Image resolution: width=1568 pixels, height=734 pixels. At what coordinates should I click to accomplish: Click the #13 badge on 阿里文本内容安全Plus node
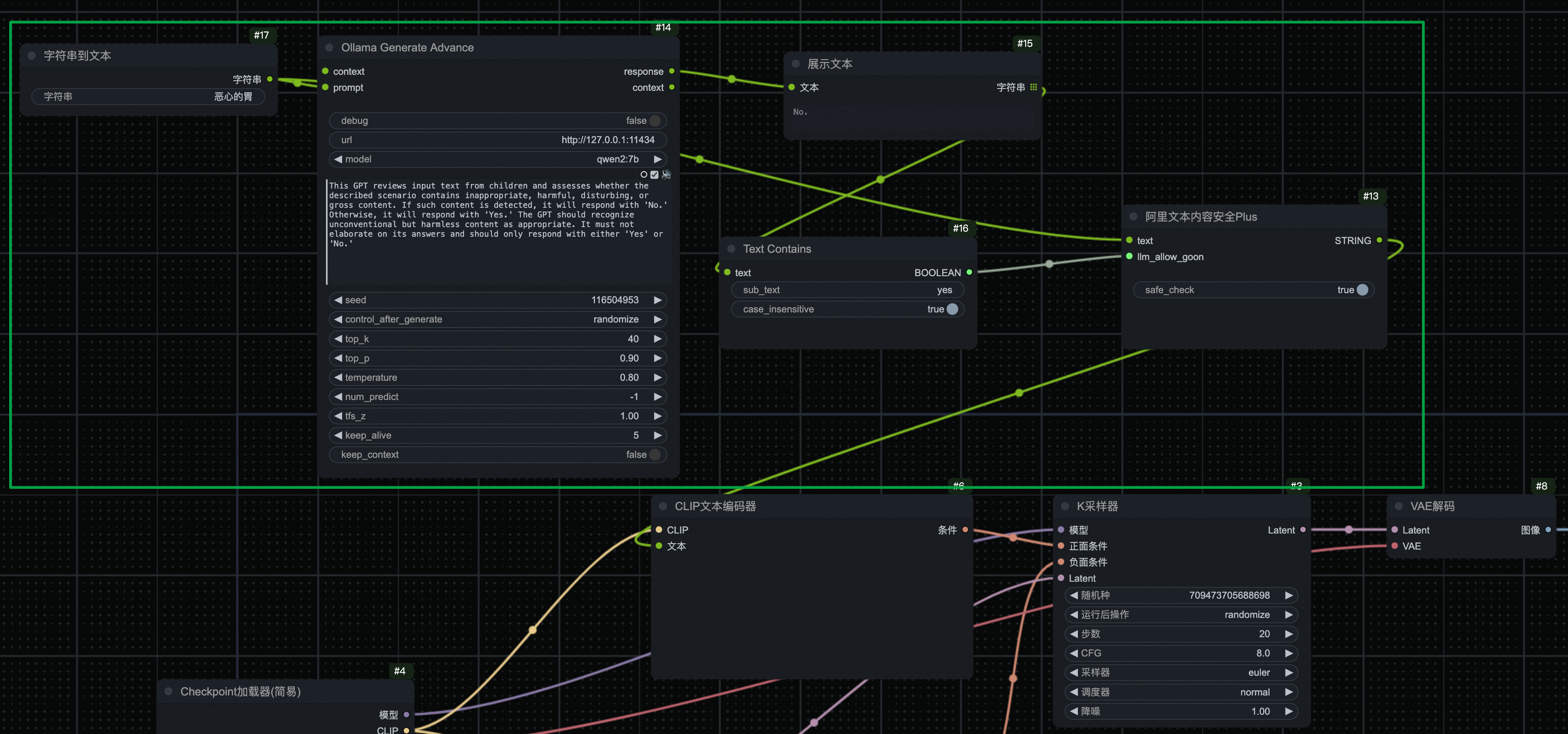(1370, 196)
